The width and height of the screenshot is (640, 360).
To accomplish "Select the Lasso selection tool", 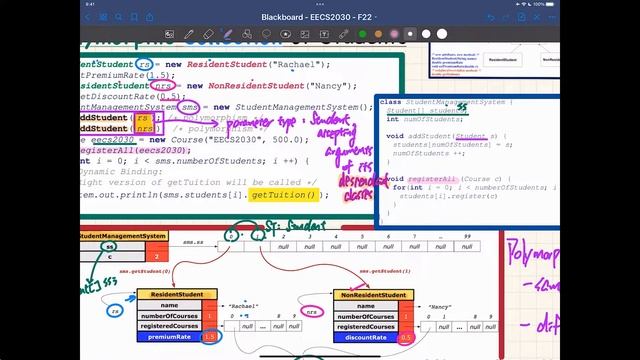I will tap(266, 34).
